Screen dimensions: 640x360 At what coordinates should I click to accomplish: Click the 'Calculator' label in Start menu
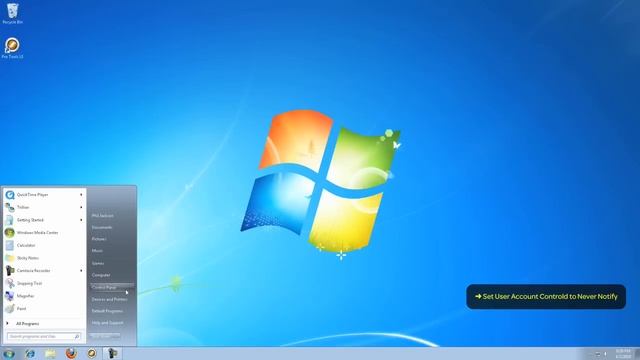pos(26,245)
